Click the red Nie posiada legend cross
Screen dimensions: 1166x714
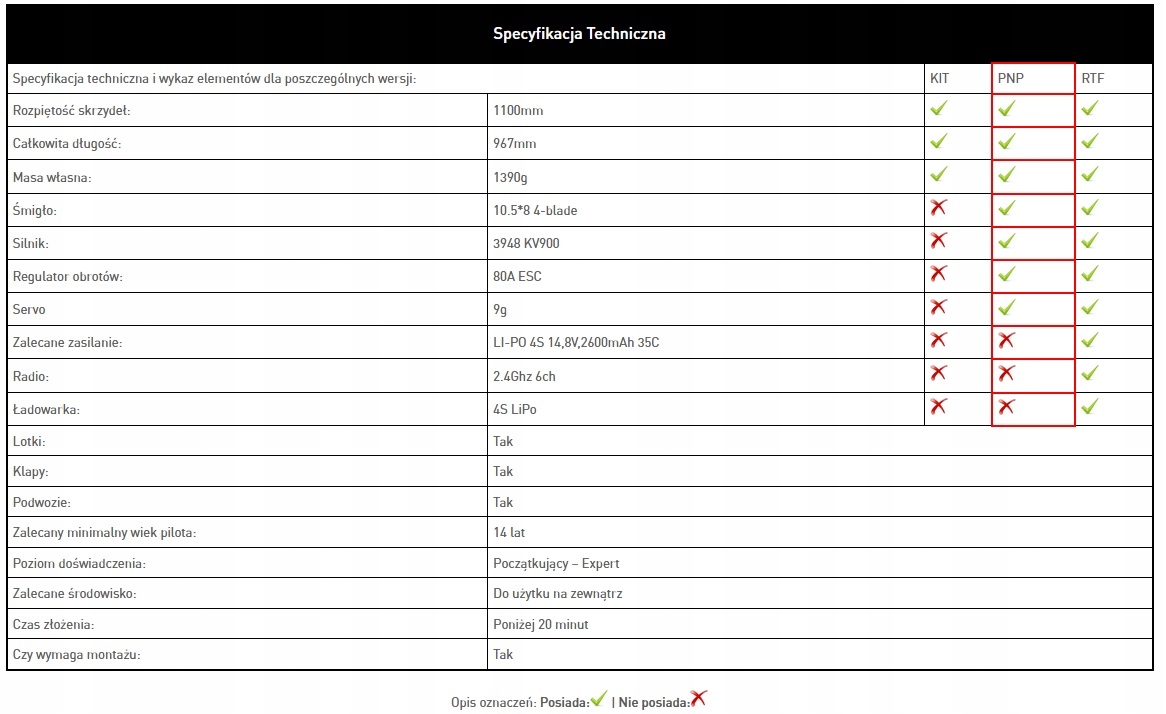tap(698, 699)
